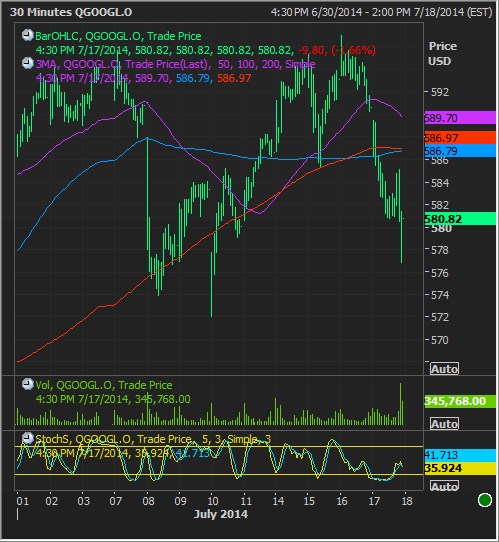Screen dimensions: 499x542
Task: Click the clock icon beside StochS legend
Action: point(27,438)
